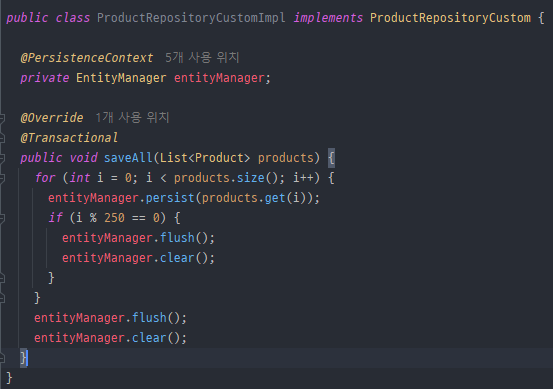Image resolution: width=553 pixels, height=389 pixels.
Task: Click the saveAll method name
Action: click(x=128, y=158)
